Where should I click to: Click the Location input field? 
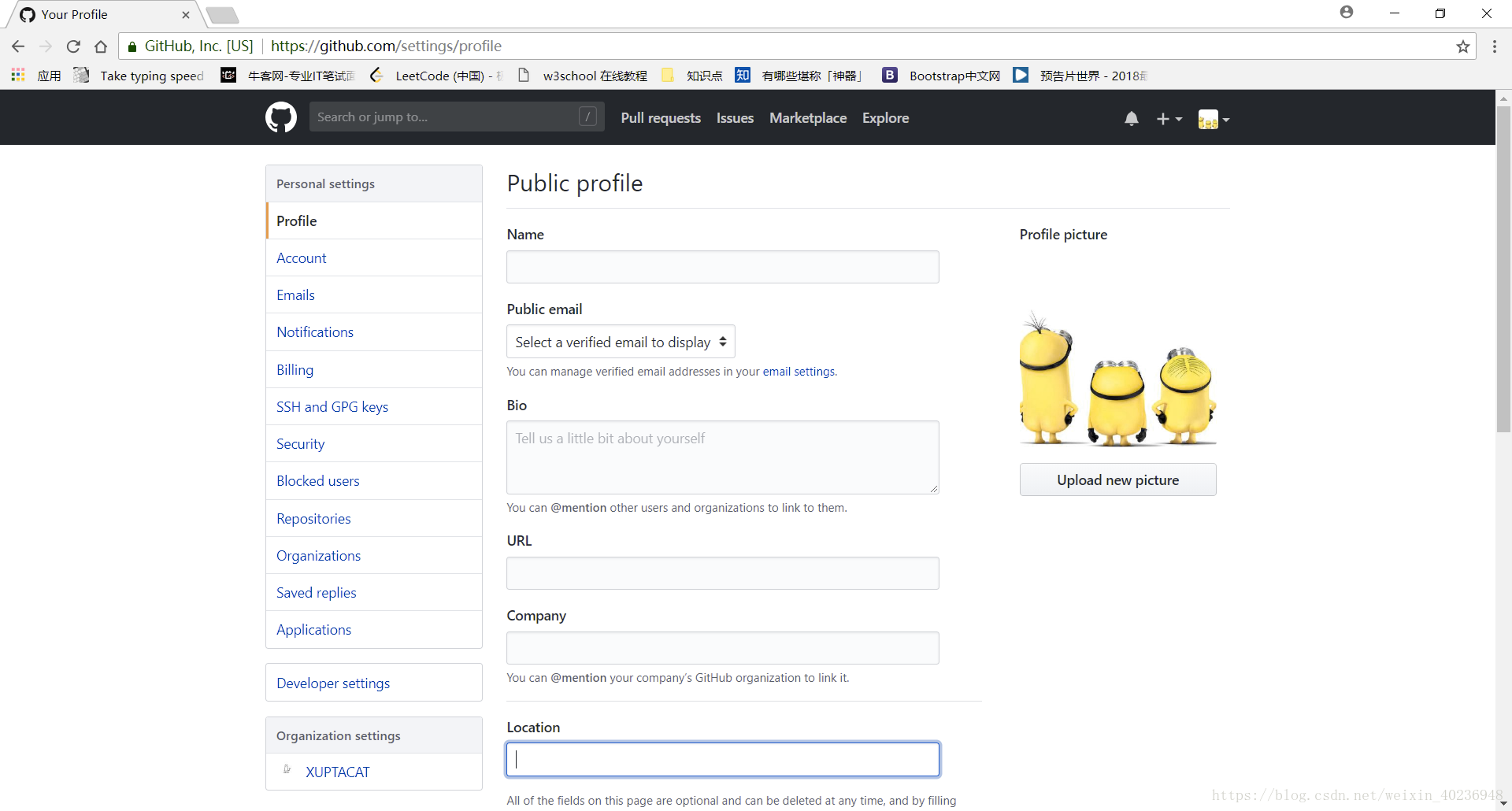click(x=723, y=759)
